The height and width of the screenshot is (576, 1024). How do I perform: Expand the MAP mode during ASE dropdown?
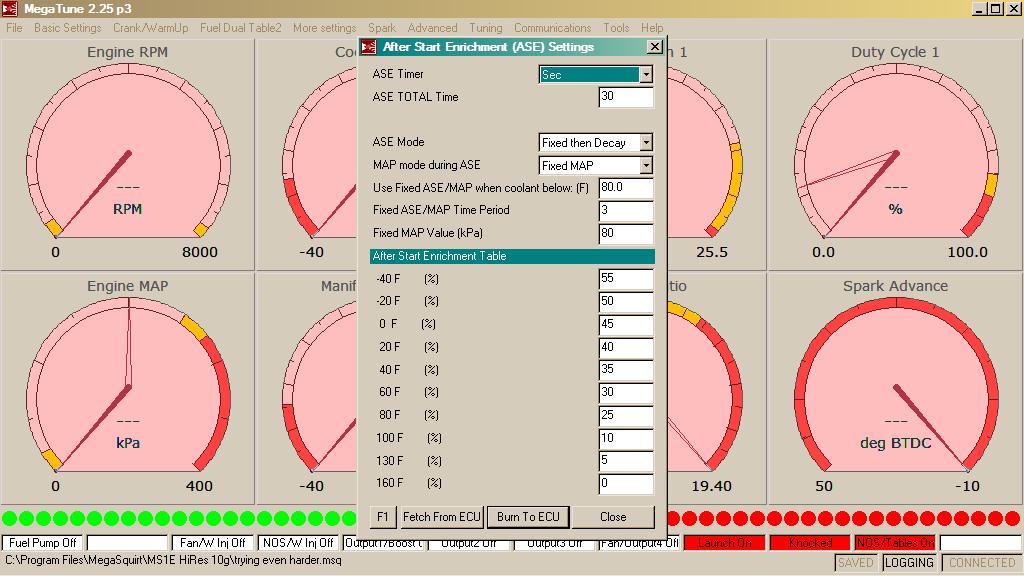click(646, 166)
